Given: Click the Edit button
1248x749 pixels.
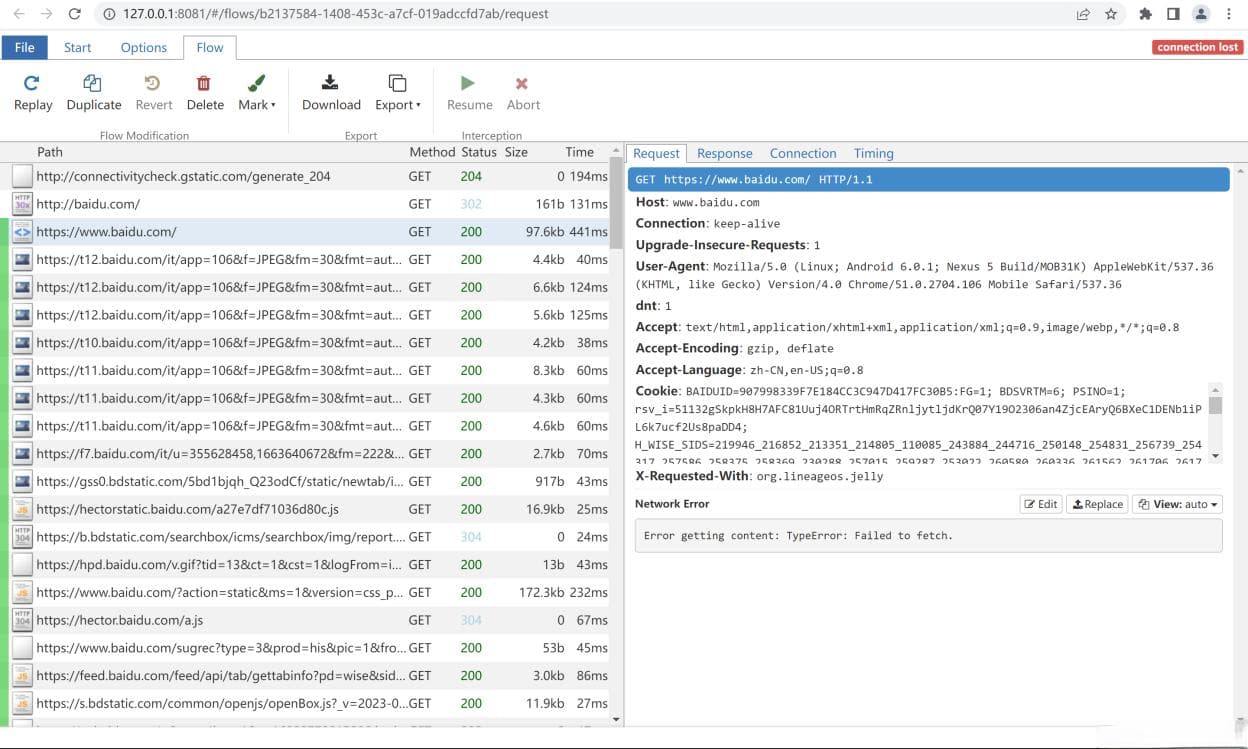Looking at the screenshot, I should point(1041,504).
